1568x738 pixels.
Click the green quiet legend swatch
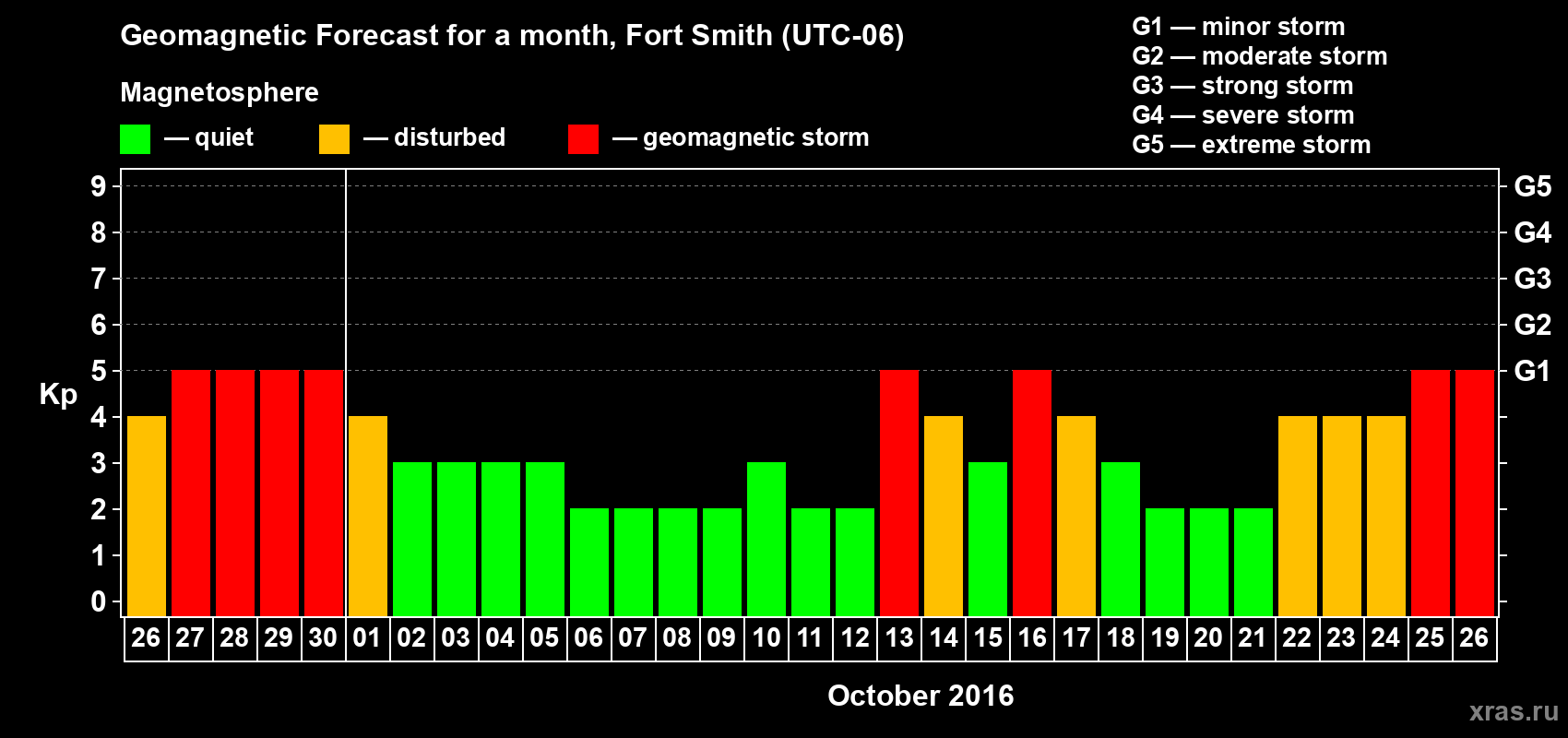[135, 139]
